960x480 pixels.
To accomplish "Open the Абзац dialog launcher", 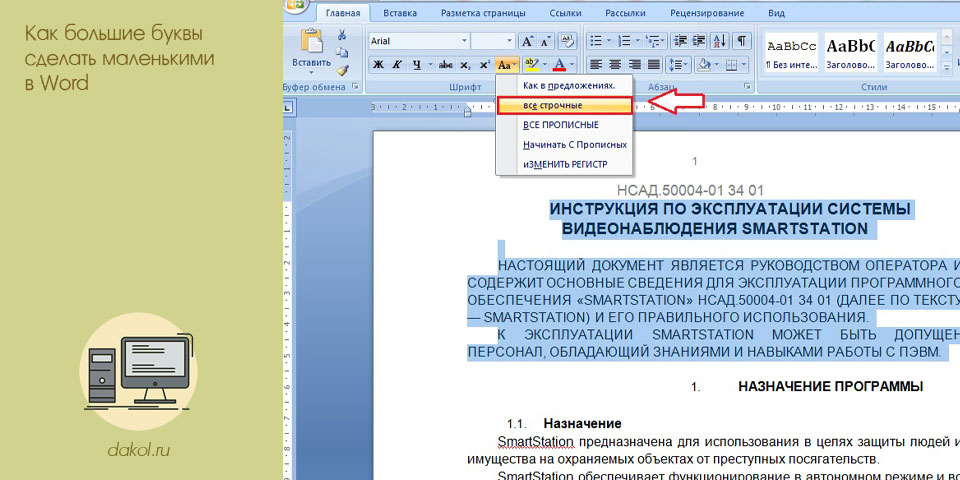I will (748, 87).
